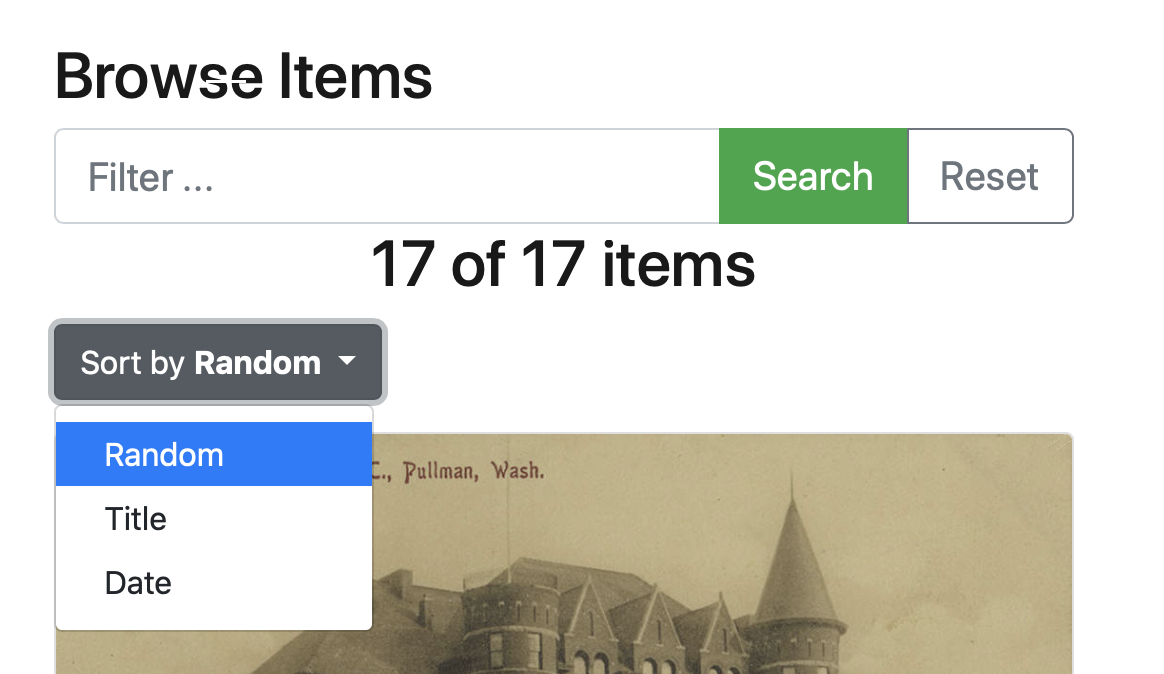Choose Title to sort items alphabetically
The width and height of the screenshot is (1164, 674).
click(136, 518)
